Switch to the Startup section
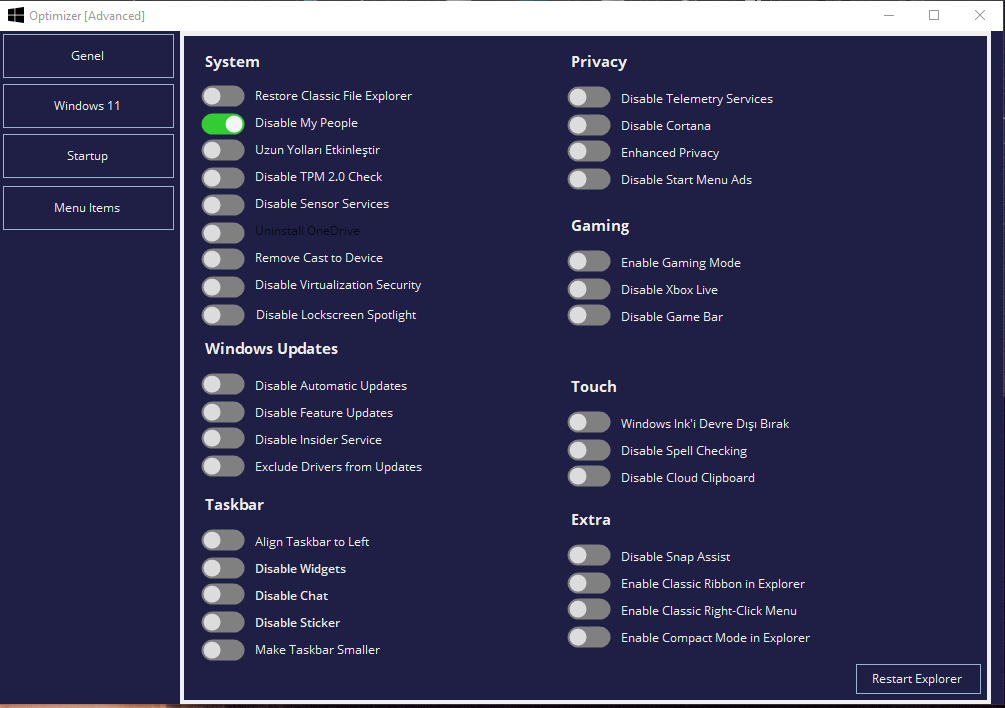The height and width of the screenshot is (708, 1005). pyautogui.click(x=88, y=156)
